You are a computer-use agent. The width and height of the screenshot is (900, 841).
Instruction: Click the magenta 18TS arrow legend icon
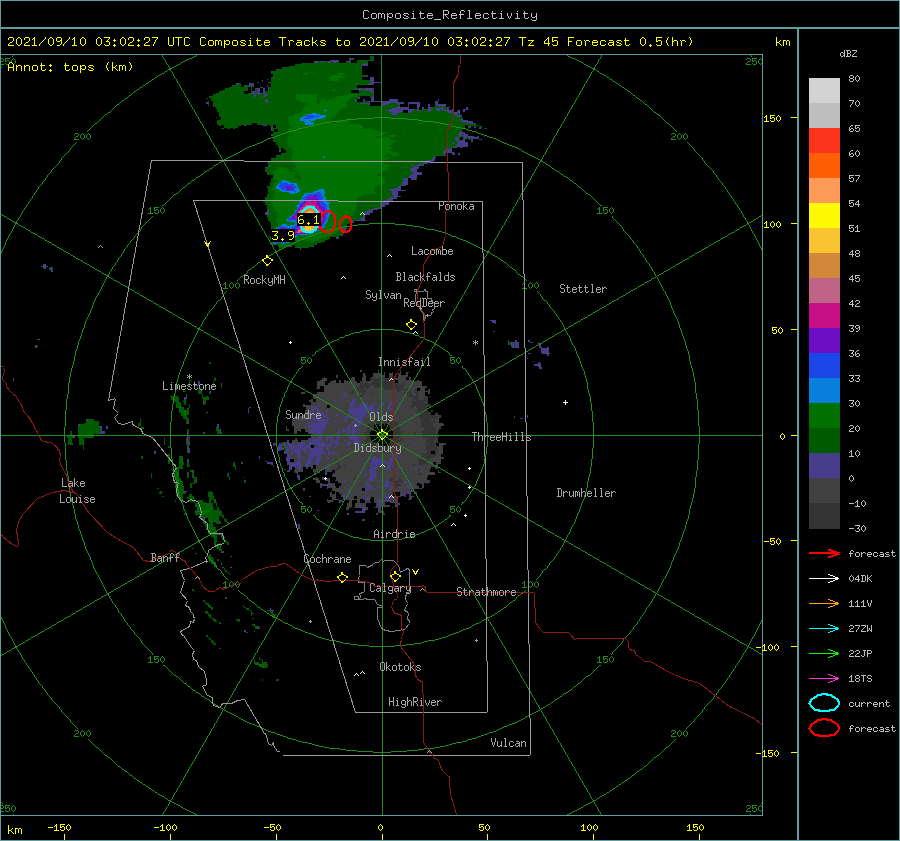pyautogui.click(x=824, y=679)
